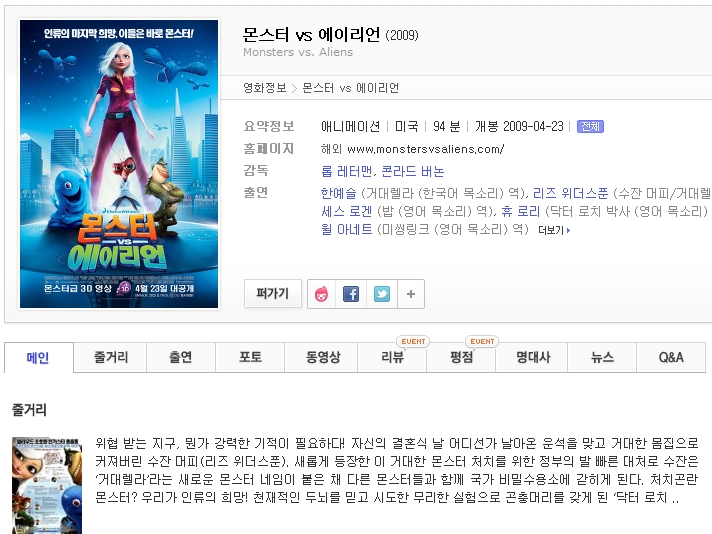Click the large movie poster image
Viewport: 712px width, 534px height.
click(119, 164)
